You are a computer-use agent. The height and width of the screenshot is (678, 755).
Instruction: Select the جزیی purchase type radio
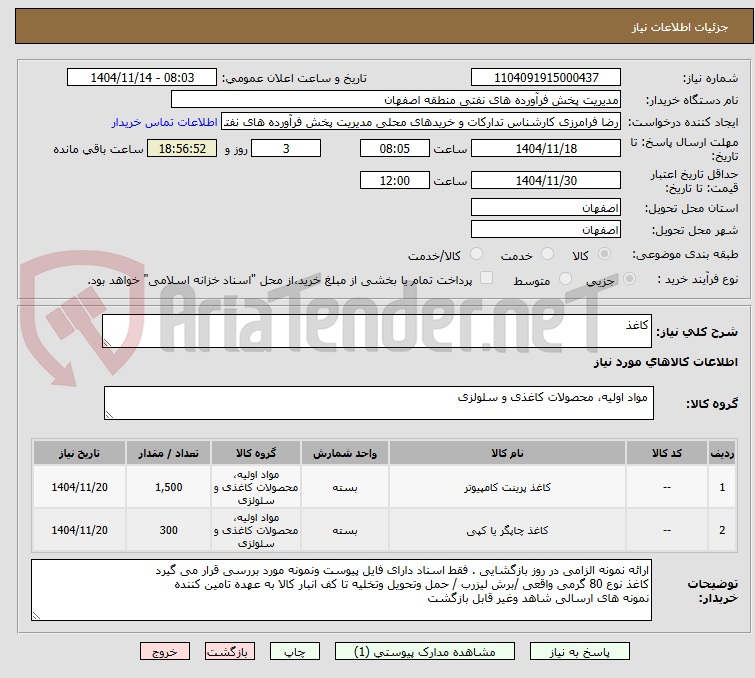(x=629, y=279)
